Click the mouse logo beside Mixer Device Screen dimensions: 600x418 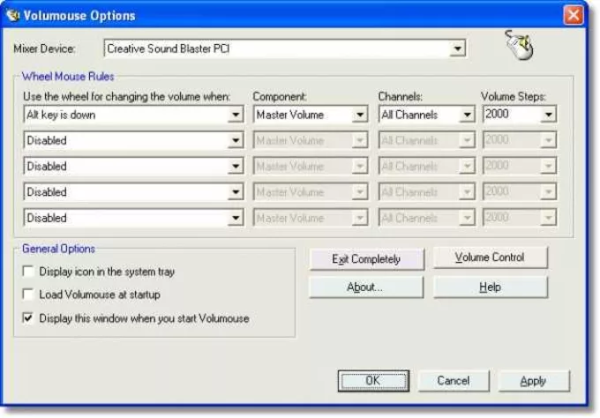(520, 45)
